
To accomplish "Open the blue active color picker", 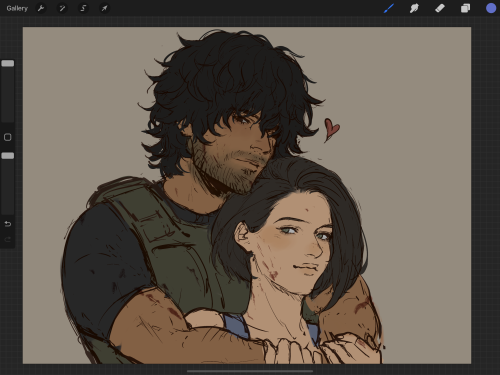I will click(491, 8).
